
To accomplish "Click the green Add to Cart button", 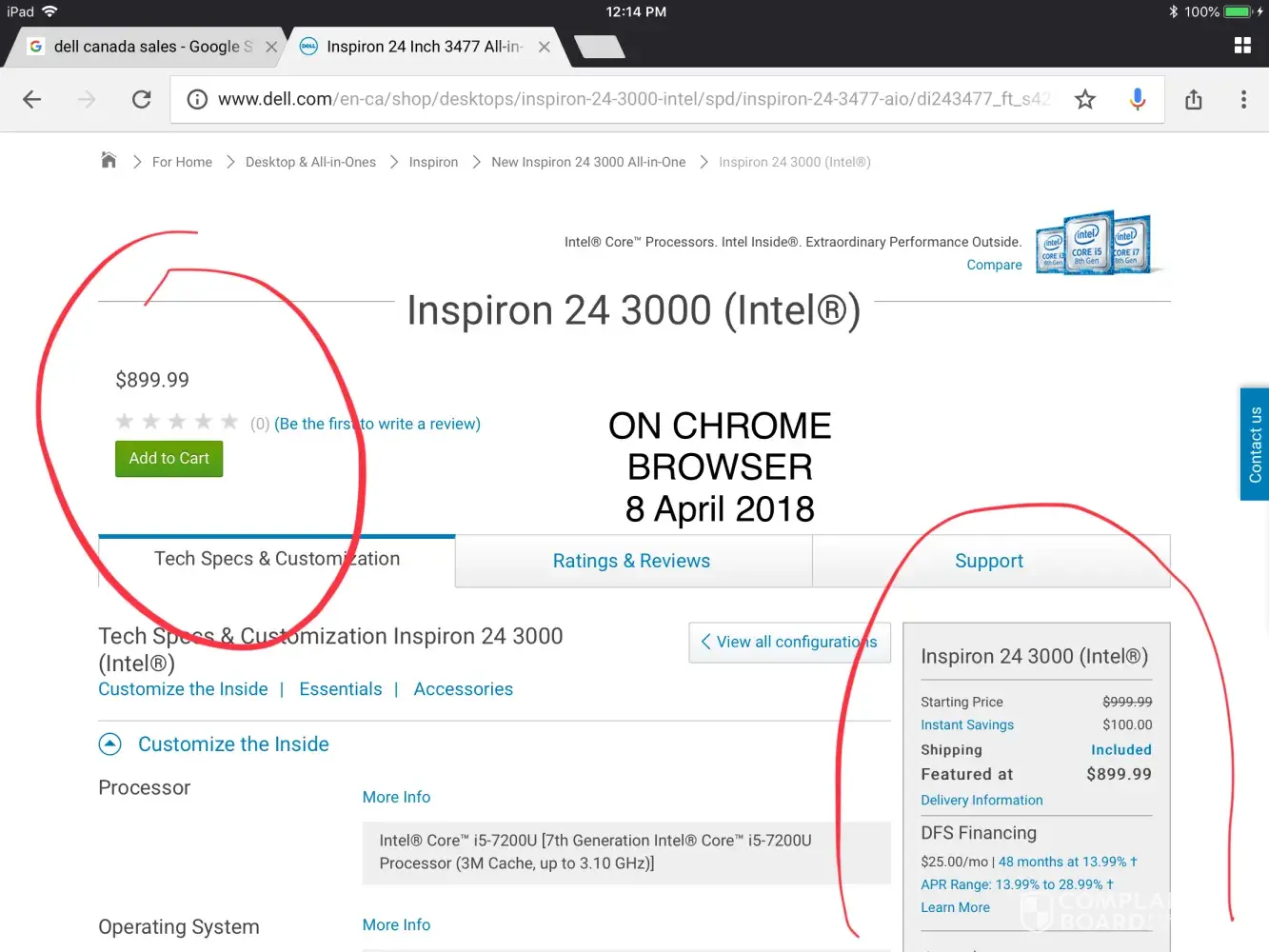I will (x=169, y=459).
